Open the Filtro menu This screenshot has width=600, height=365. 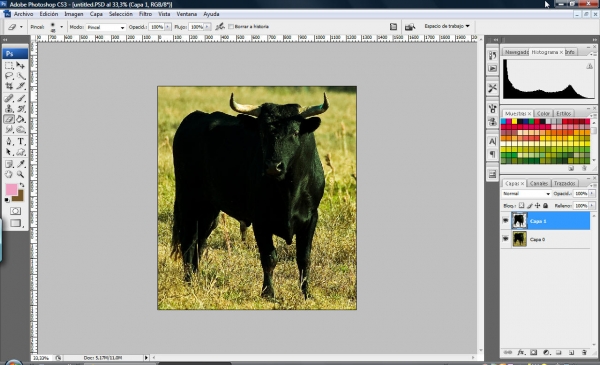(x=145, y=14)
